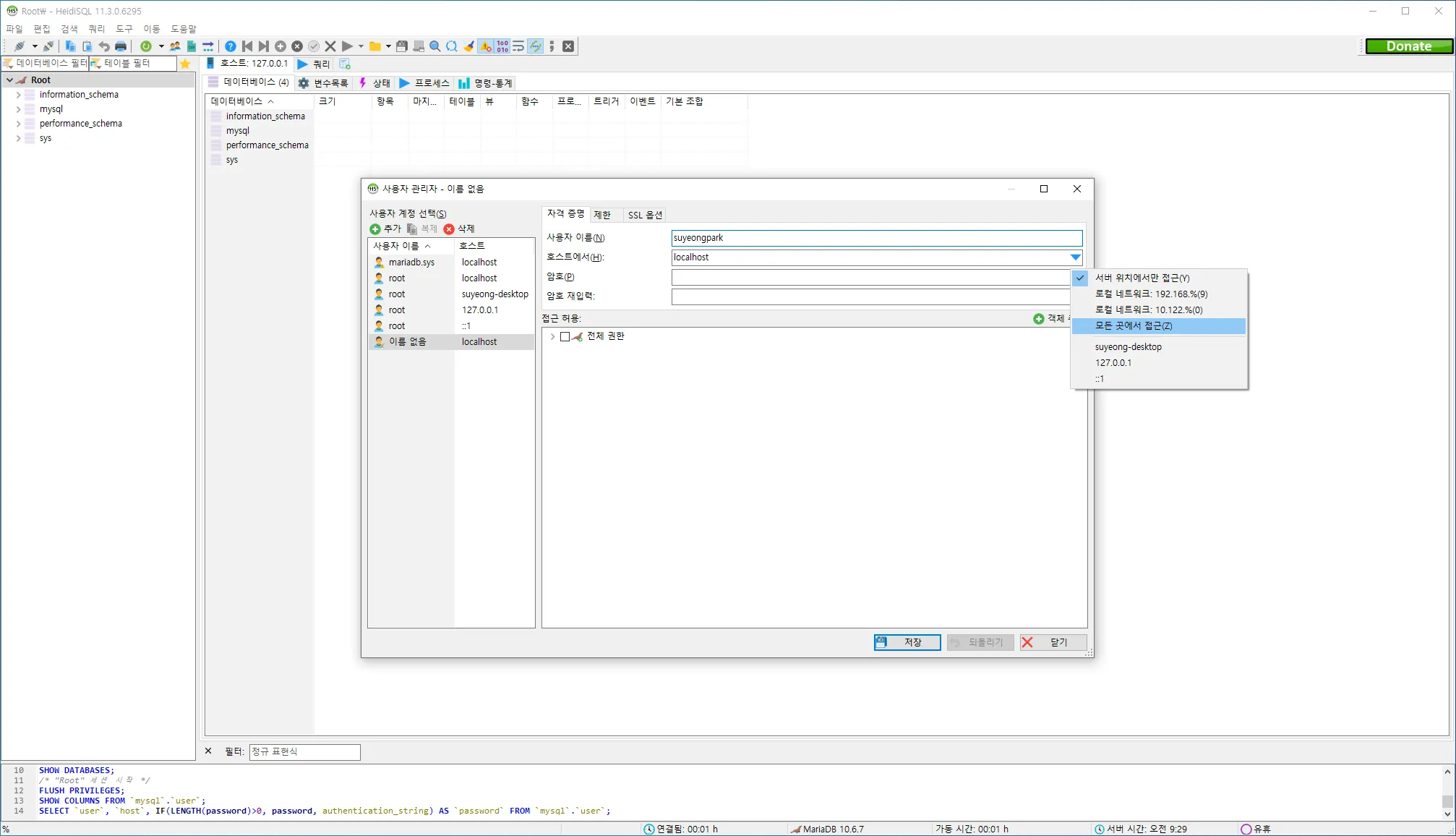
Task: Click the print toolbar icon
Action: [121, 46]
